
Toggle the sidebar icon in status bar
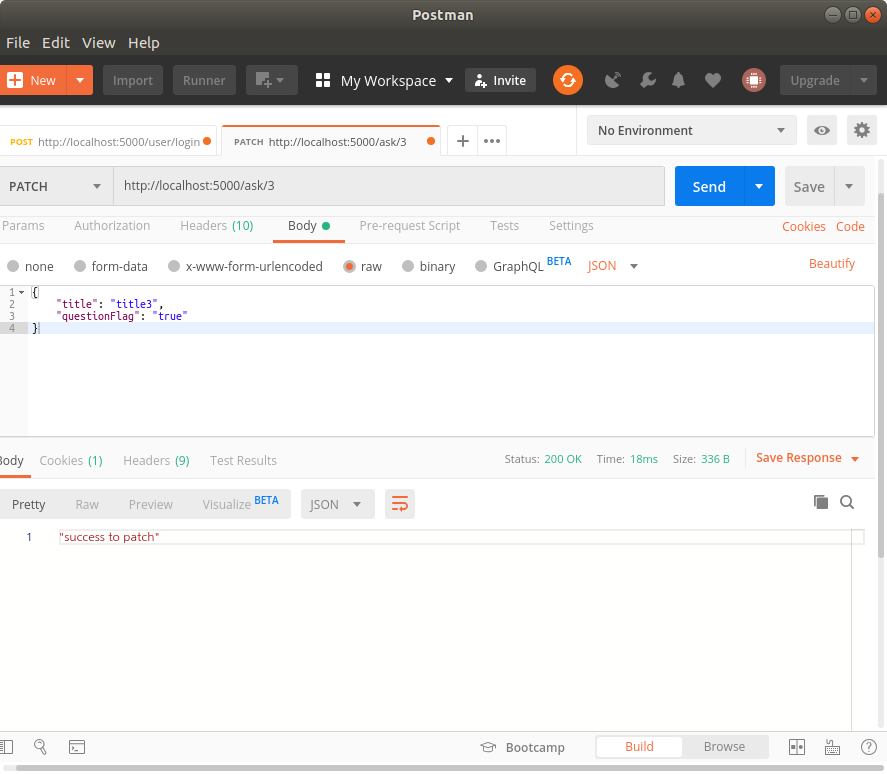point(6,747)
